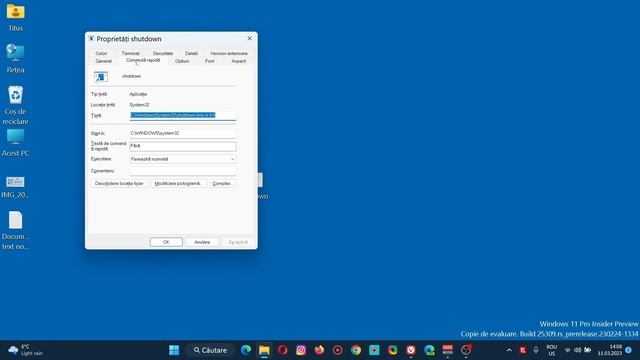Image resolution: width=640 pixels, height=360 pixels.
Task: Click the microphone icon in system tray
Action: pos(536,350)
